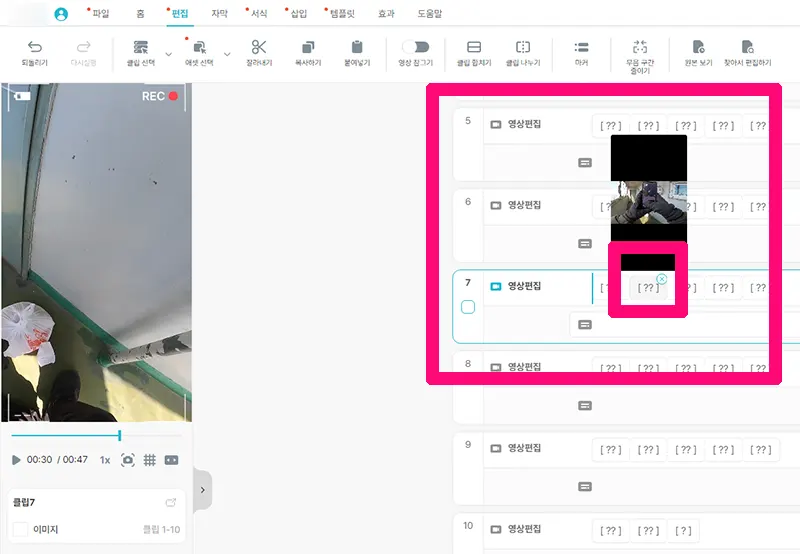Click the subtitle icon in clip 8
Screen dimensions: 800x554
tap(585, 406)
